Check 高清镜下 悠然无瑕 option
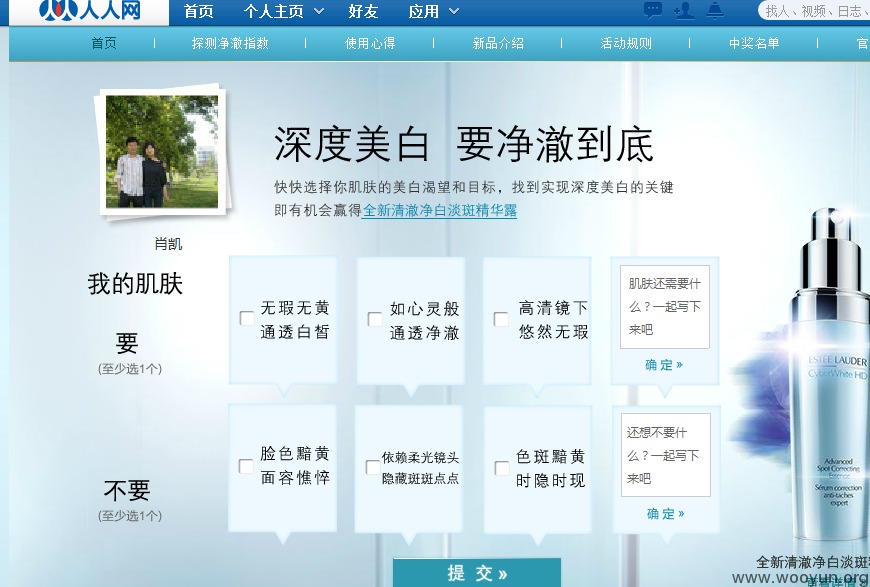 tap(500, 319)
